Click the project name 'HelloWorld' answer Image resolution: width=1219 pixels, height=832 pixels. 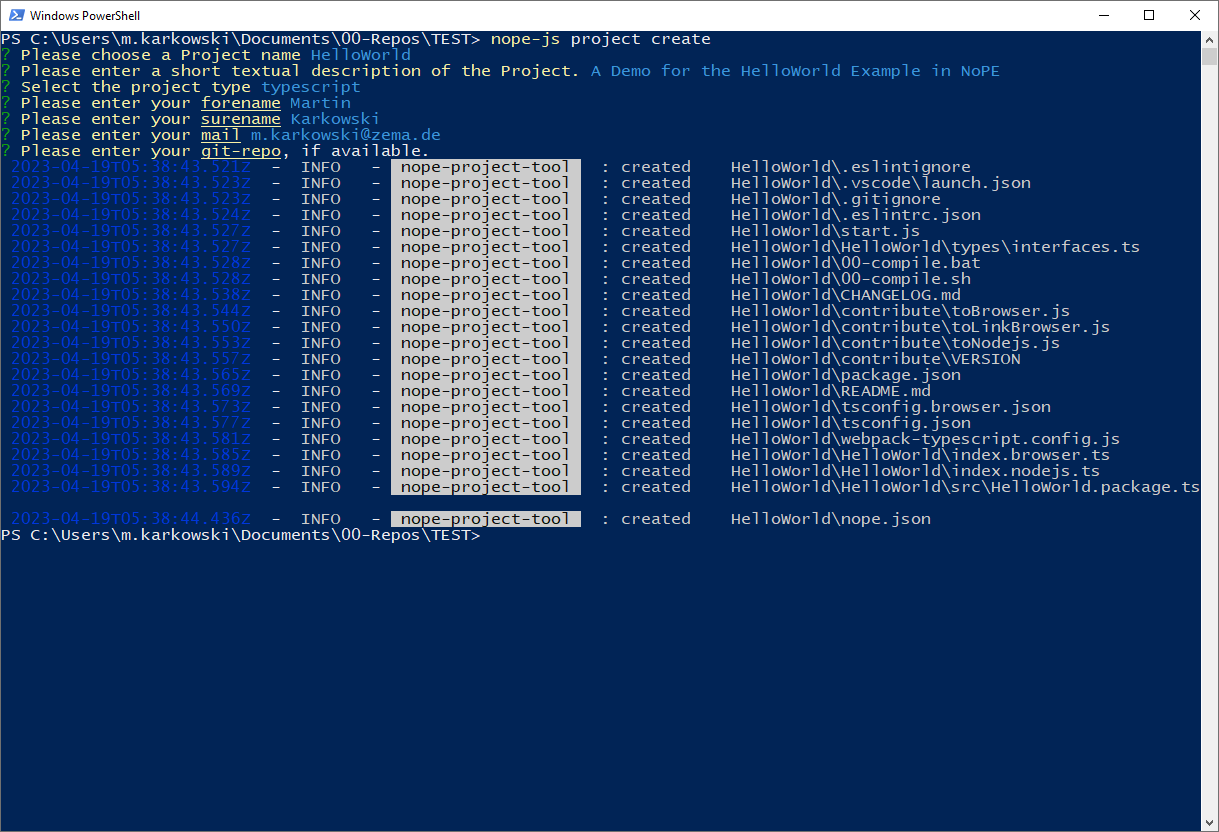(x=361, y=55)
